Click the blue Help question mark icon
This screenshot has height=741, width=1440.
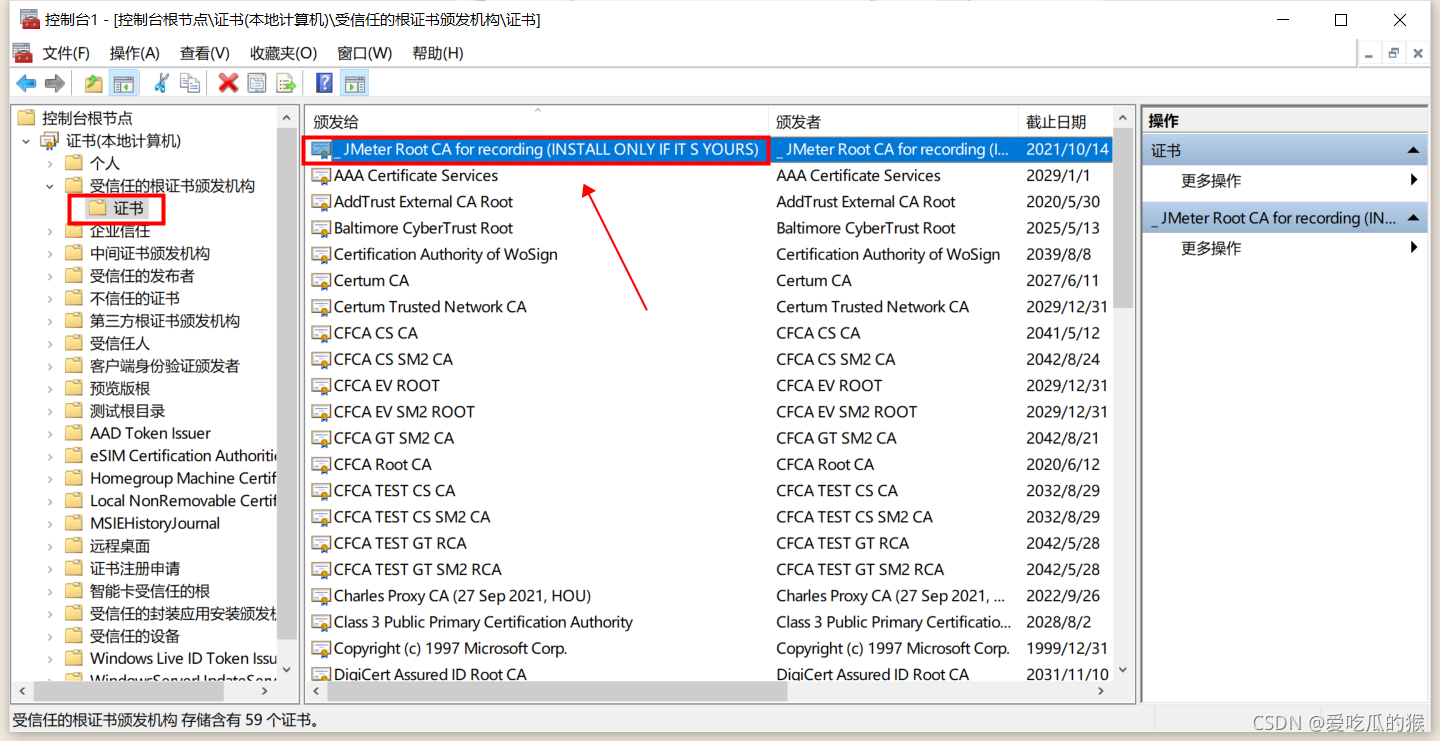tap(325, 84)
